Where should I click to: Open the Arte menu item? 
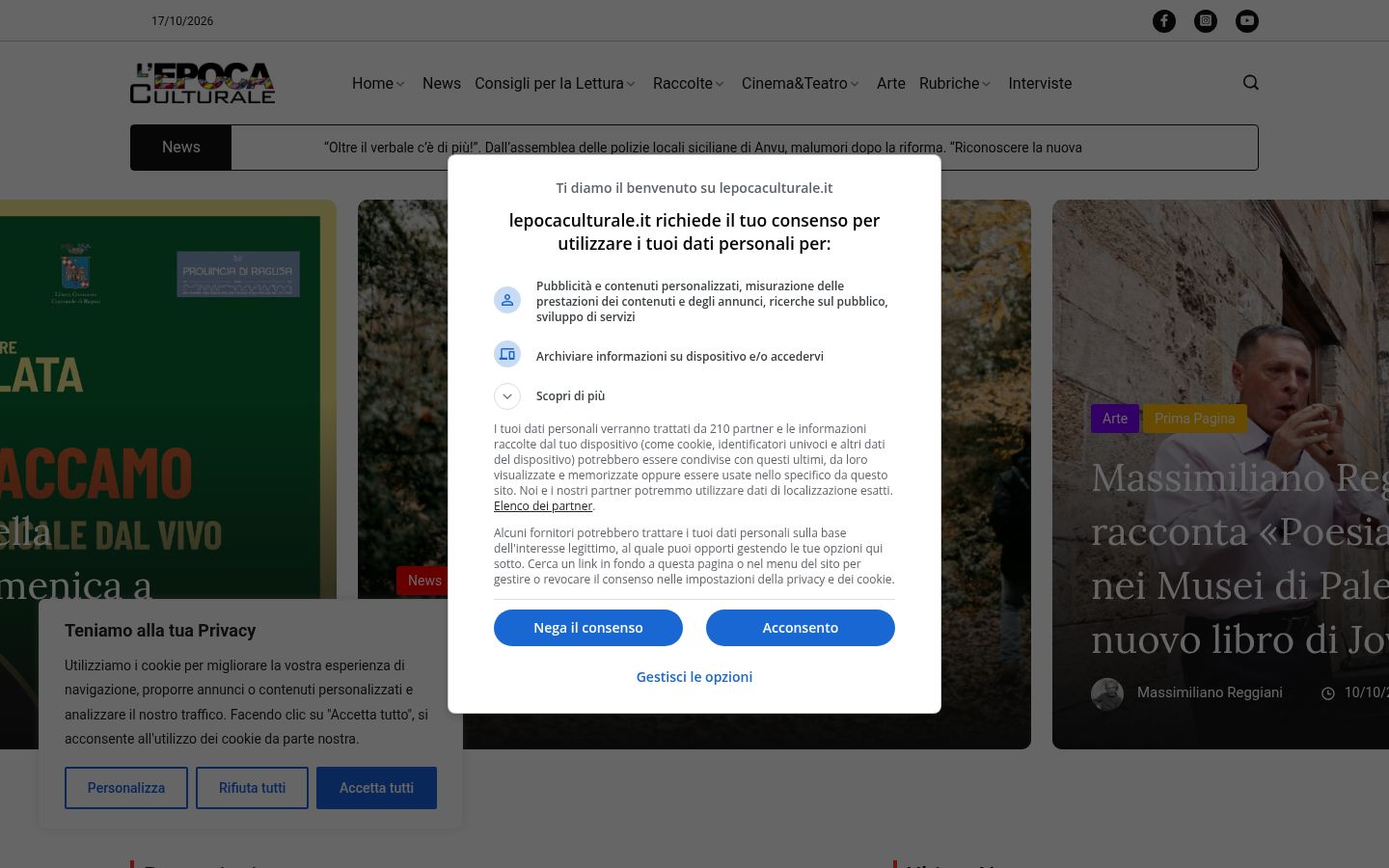point(891,84)
